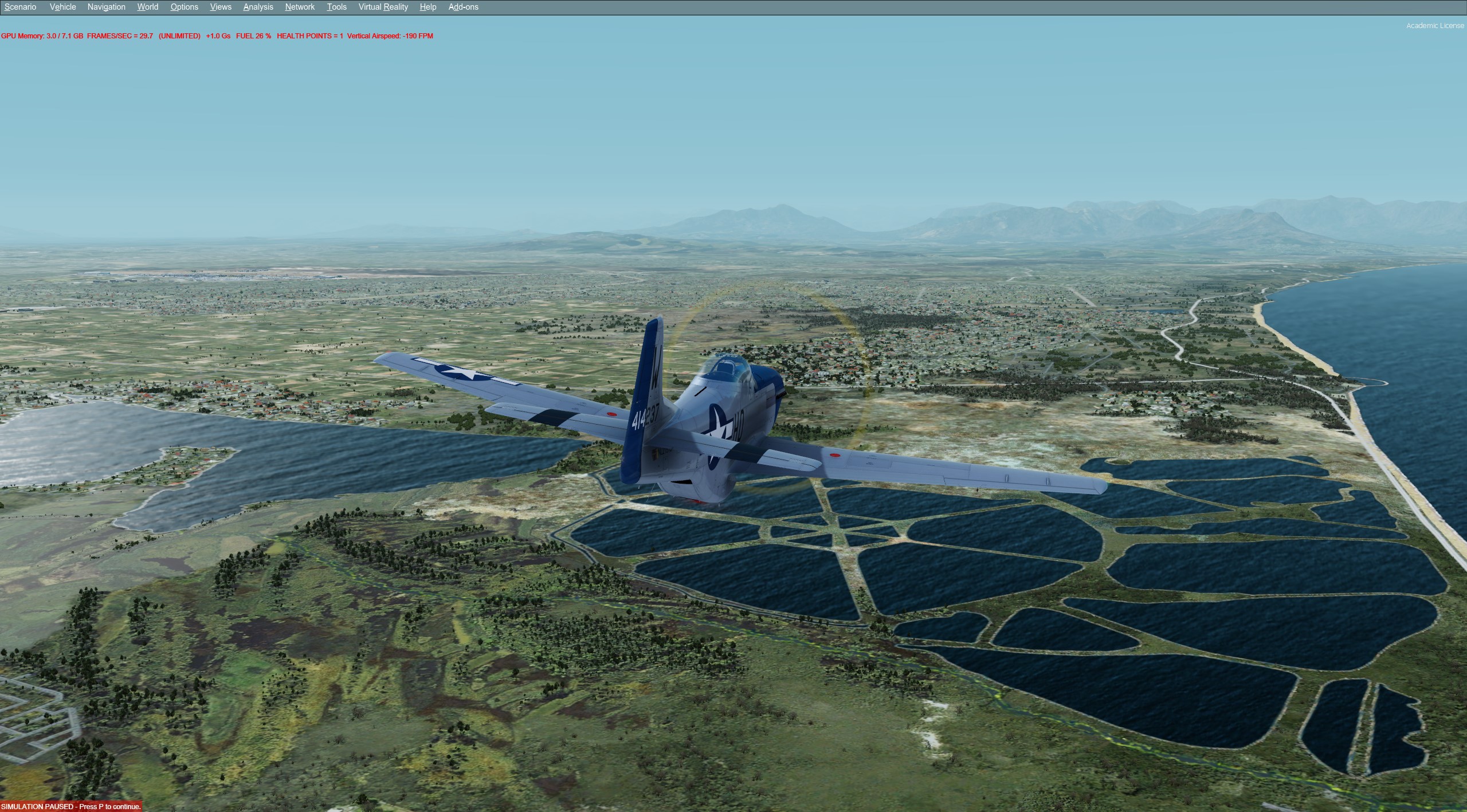Open the Navigation menu
The width and height of the screenshot is (1467, 812).
[106, 7]
